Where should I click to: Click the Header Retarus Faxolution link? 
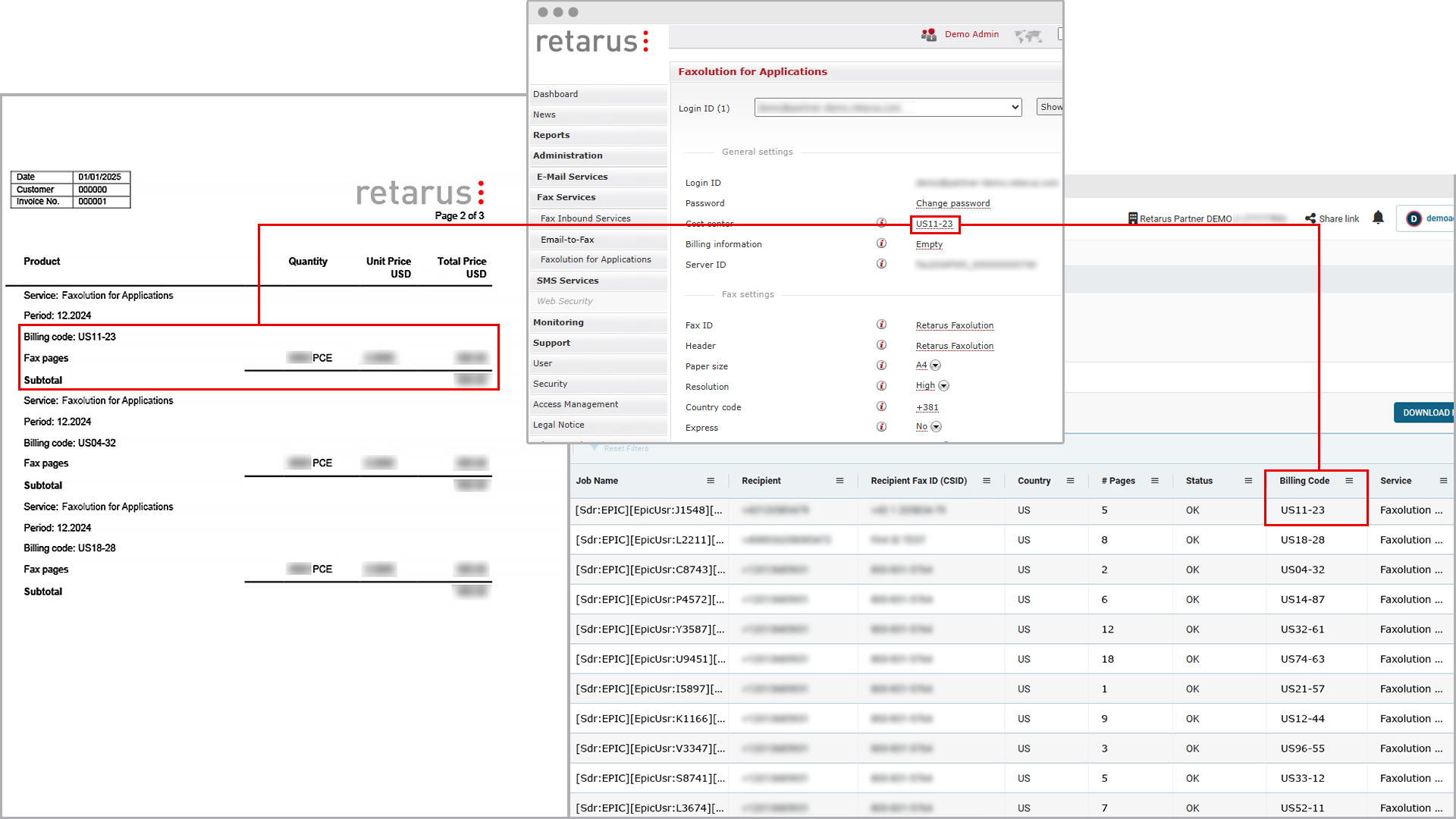[954, 346]
